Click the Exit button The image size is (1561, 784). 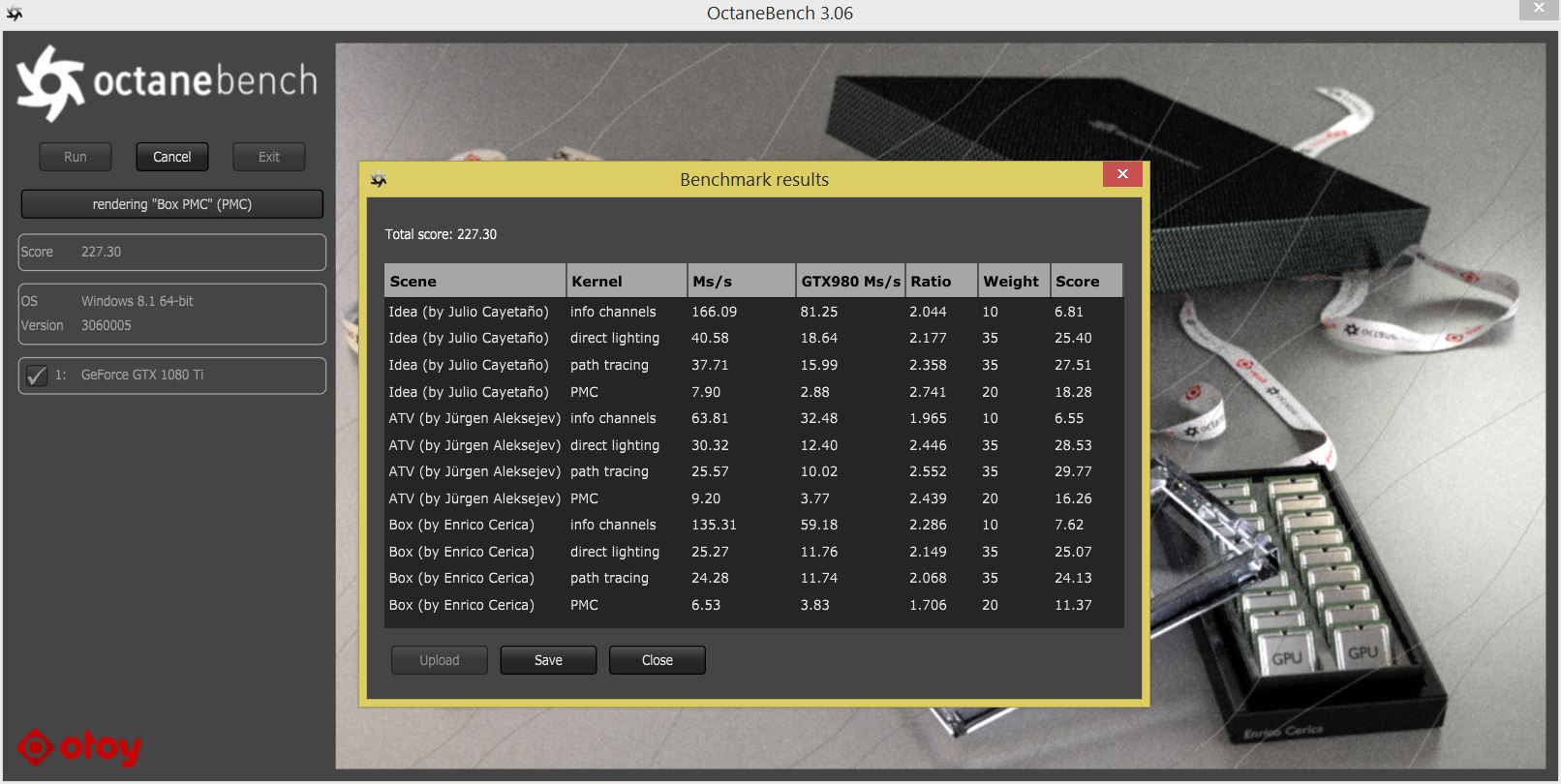click(269, 157)
